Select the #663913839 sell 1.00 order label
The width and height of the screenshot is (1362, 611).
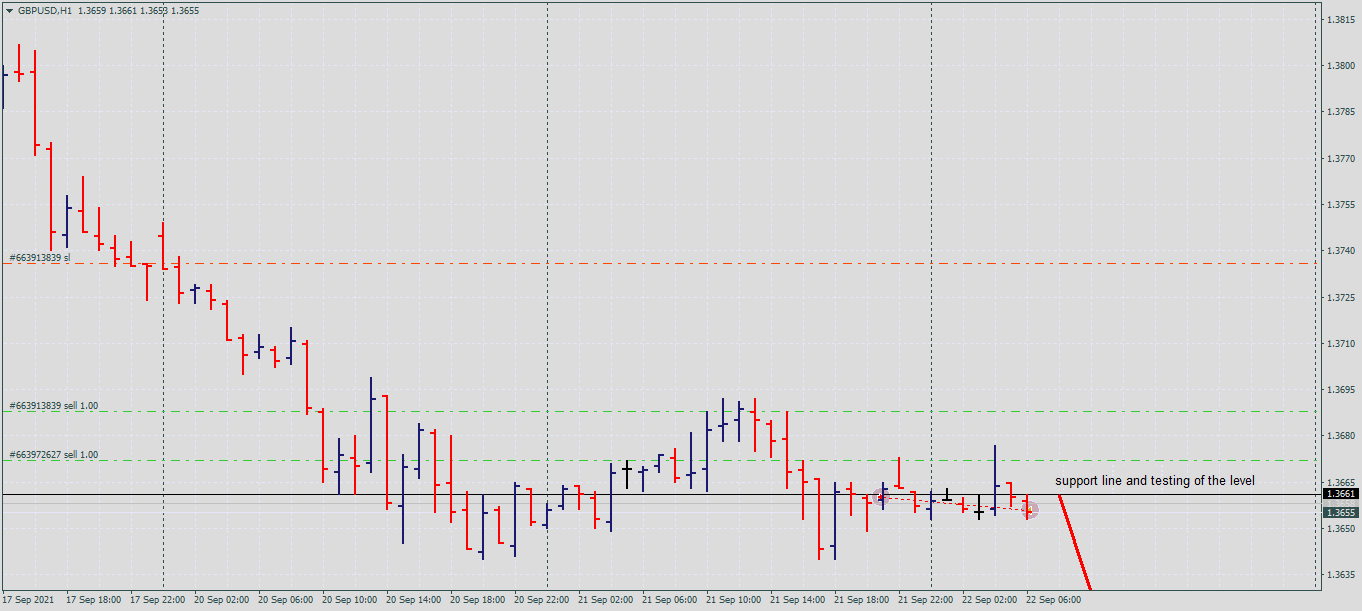[54, 406]
